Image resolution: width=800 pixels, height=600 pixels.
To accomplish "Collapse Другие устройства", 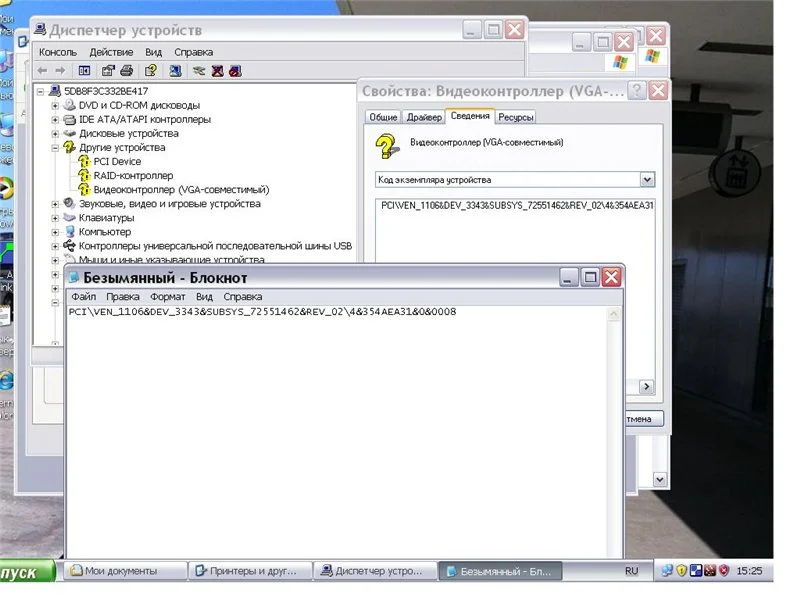I will [x=55, y=148].
